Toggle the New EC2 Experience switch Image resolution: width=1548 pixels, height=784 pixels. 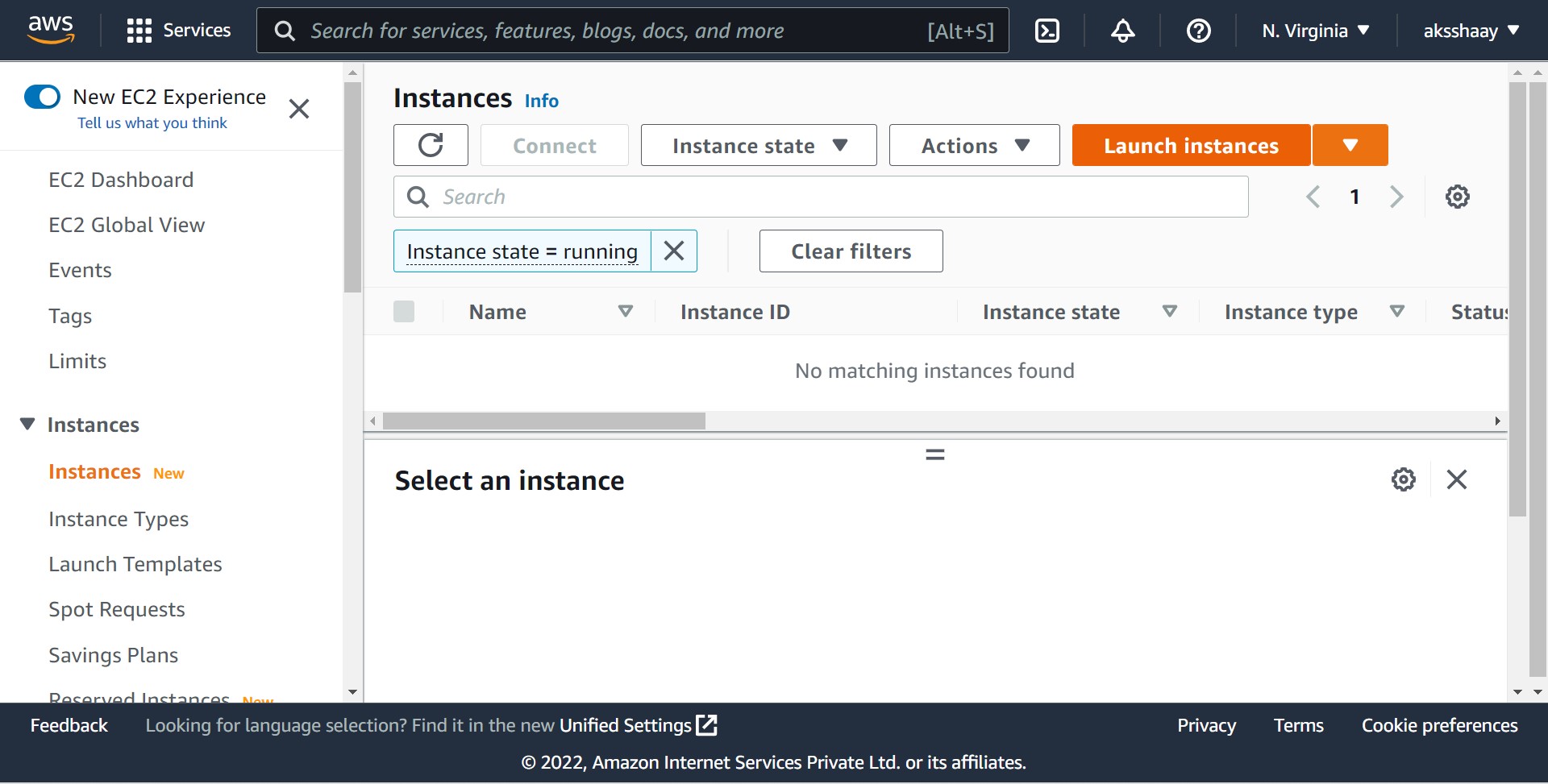pyautogui.click(x=42, y=97)
